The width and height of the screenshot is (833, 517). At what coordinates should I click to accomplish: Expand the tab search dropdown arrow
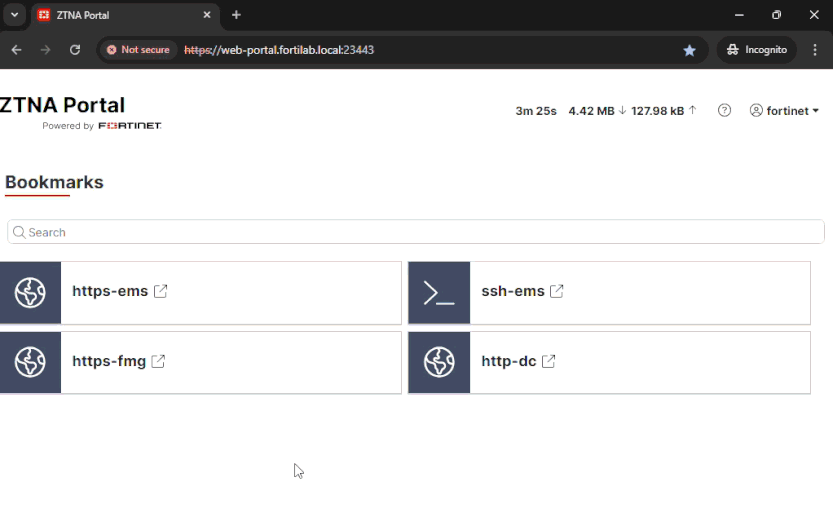pyautogui.click(x=15, y=15)
